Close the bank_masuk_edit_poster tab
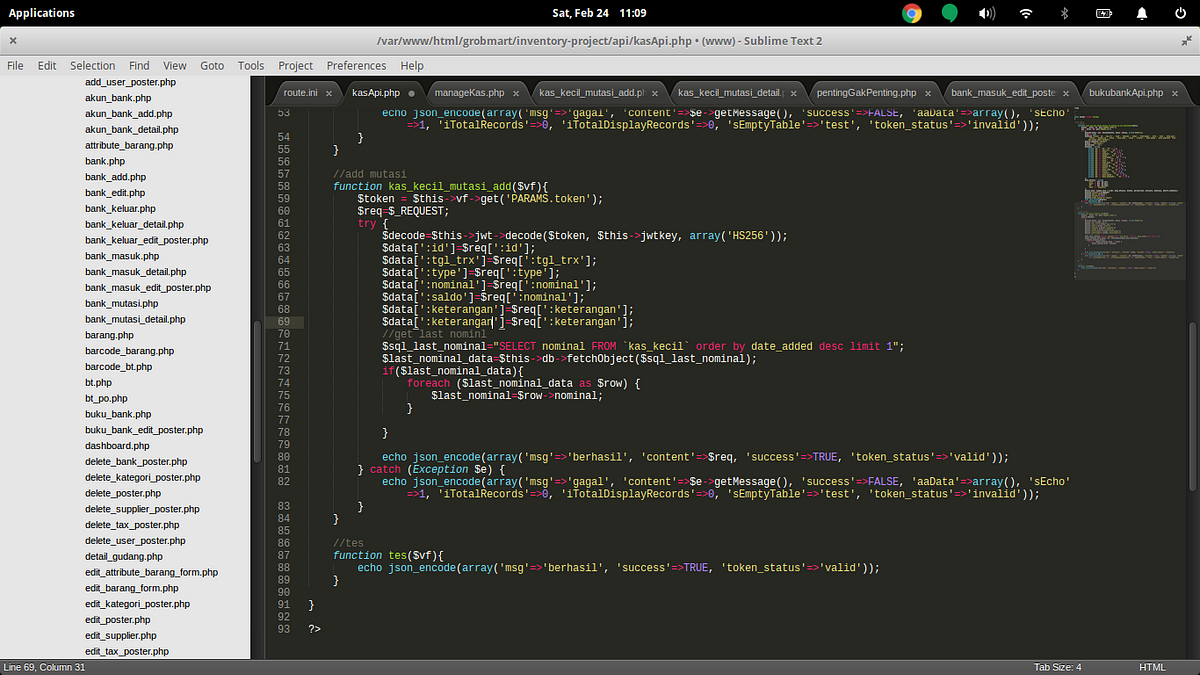 coord(1064,92)
